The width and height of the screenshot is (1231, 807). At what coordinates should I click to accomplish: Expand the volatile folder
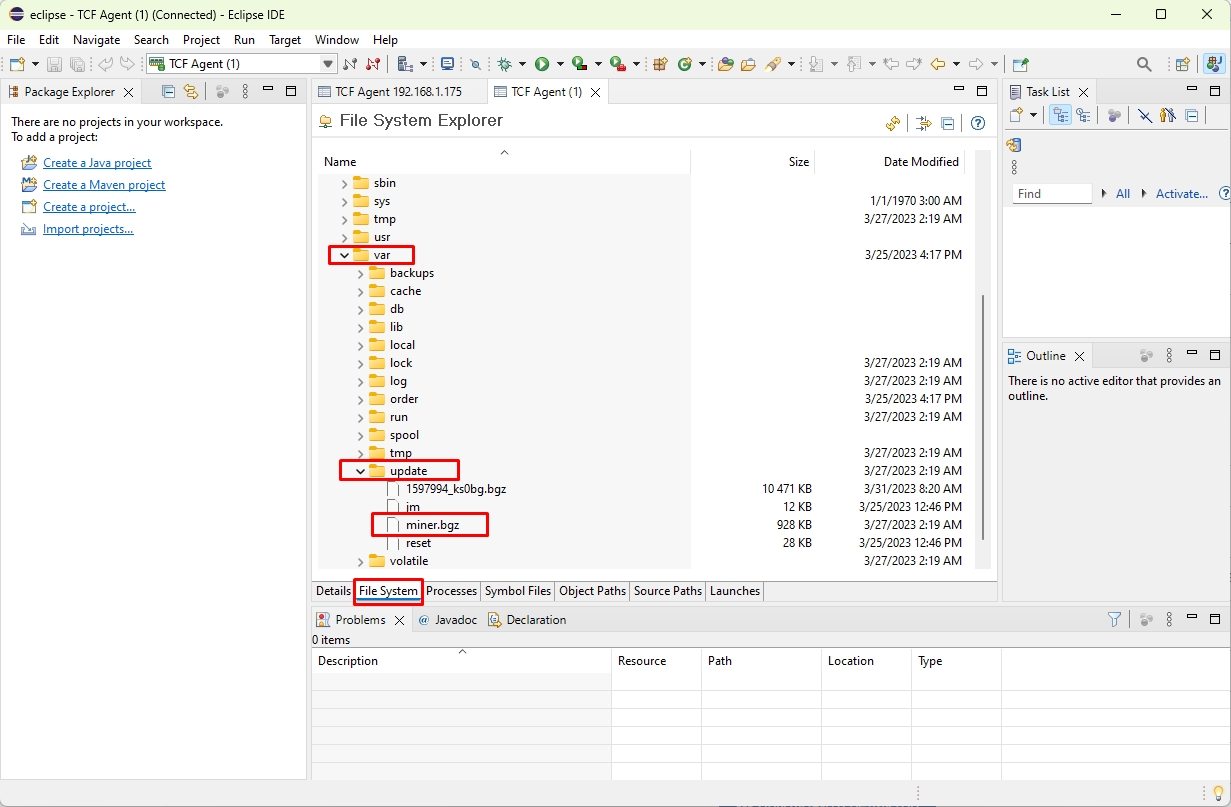(360, 562)
